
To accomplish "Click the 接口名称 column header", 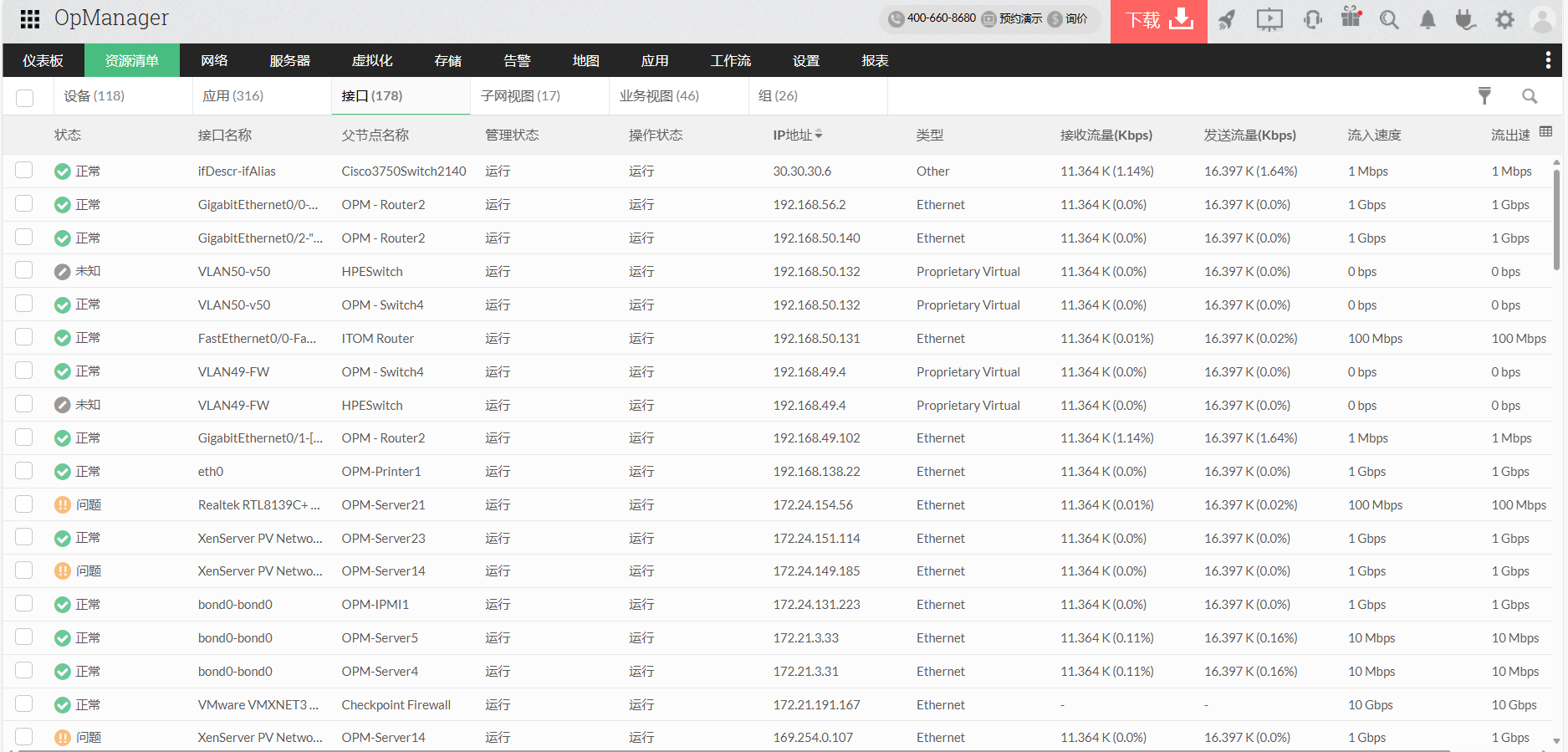I will [224, 135].
